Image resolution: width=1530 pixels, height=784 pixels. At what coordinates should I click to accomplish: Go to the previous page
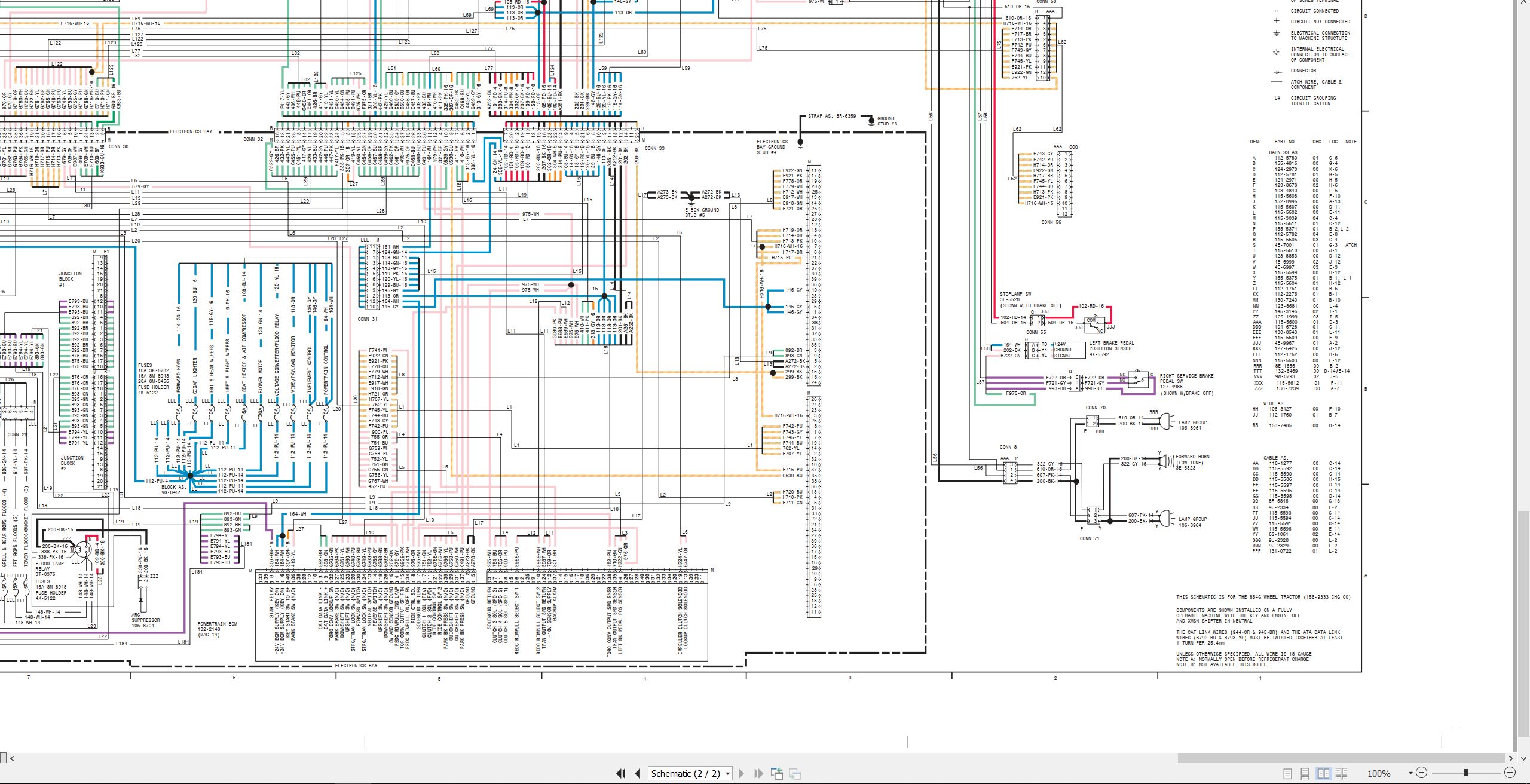pyautogui.click(x=637, y=773)
